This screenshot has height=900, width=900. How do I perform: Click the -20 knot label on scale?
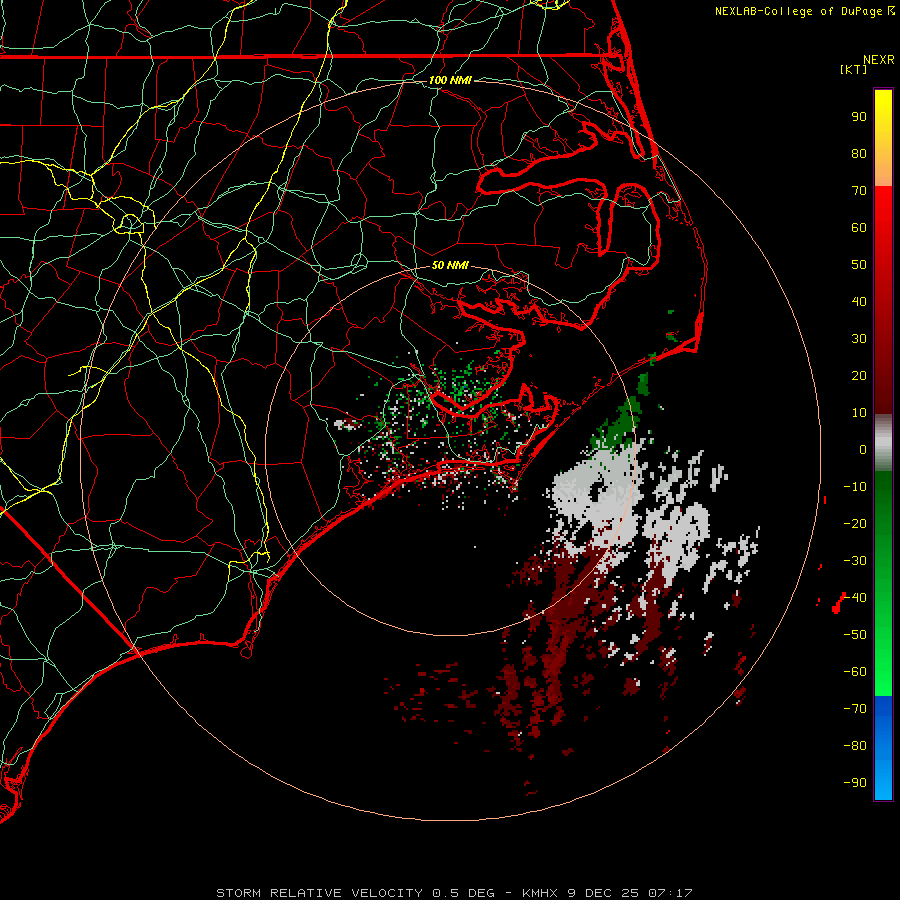pos(855,523)
